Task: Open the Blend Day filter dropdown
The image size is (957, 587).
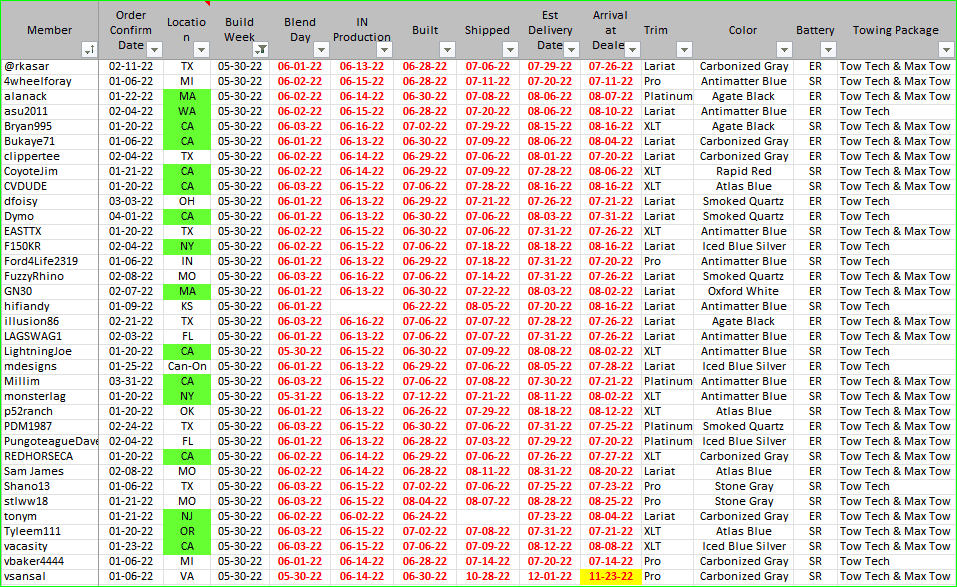Action: pos(321,49)
